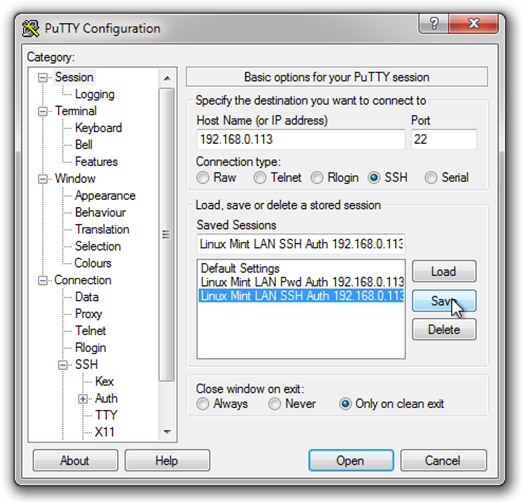The image size is (522, 502).
Task: Expand the Auth tree node
Action: (83, 399)
